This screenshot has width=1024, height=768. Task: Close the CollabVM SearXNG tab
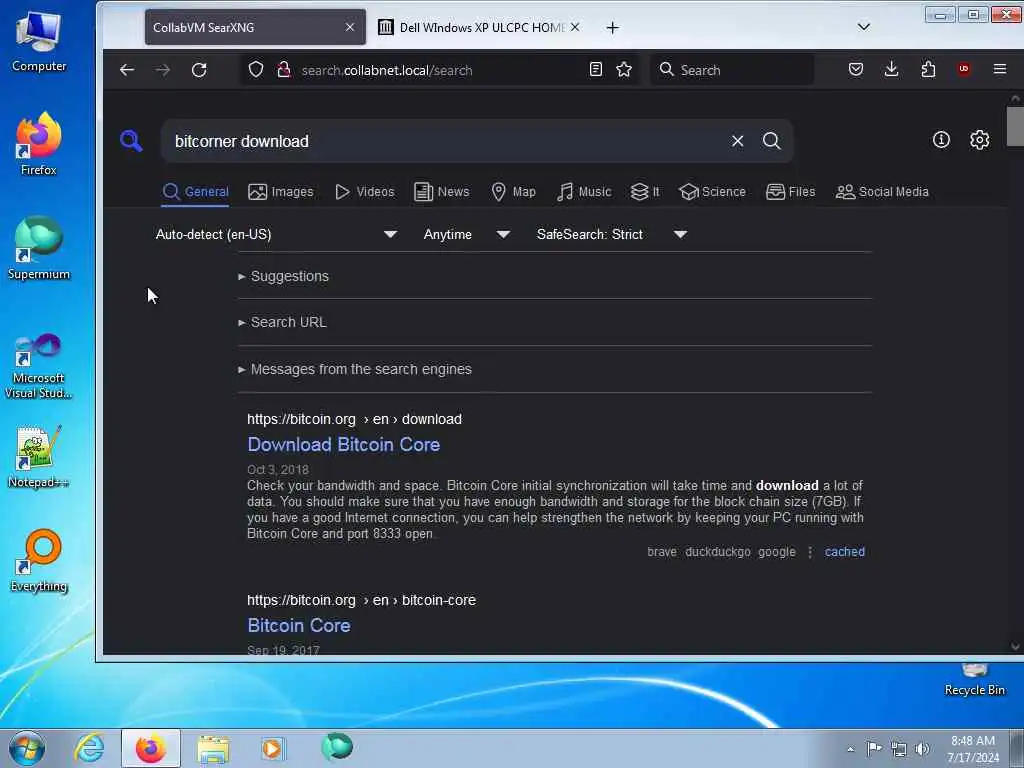pos(350,27)
